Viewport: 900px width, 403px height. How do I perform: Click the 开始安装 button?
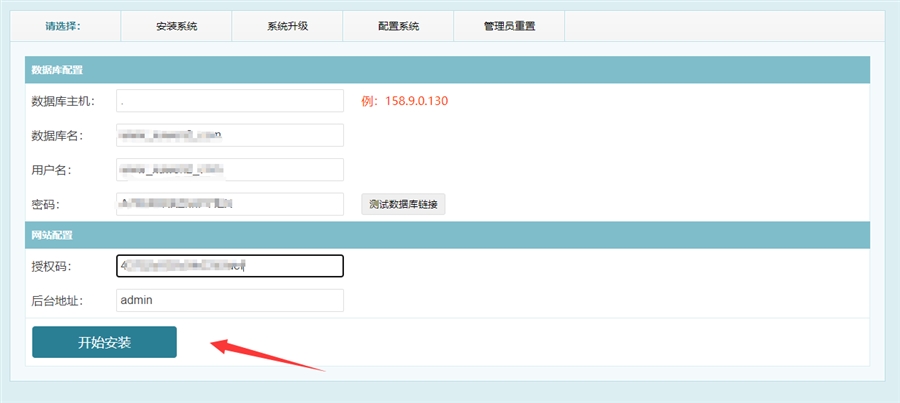tap(104, 342)
